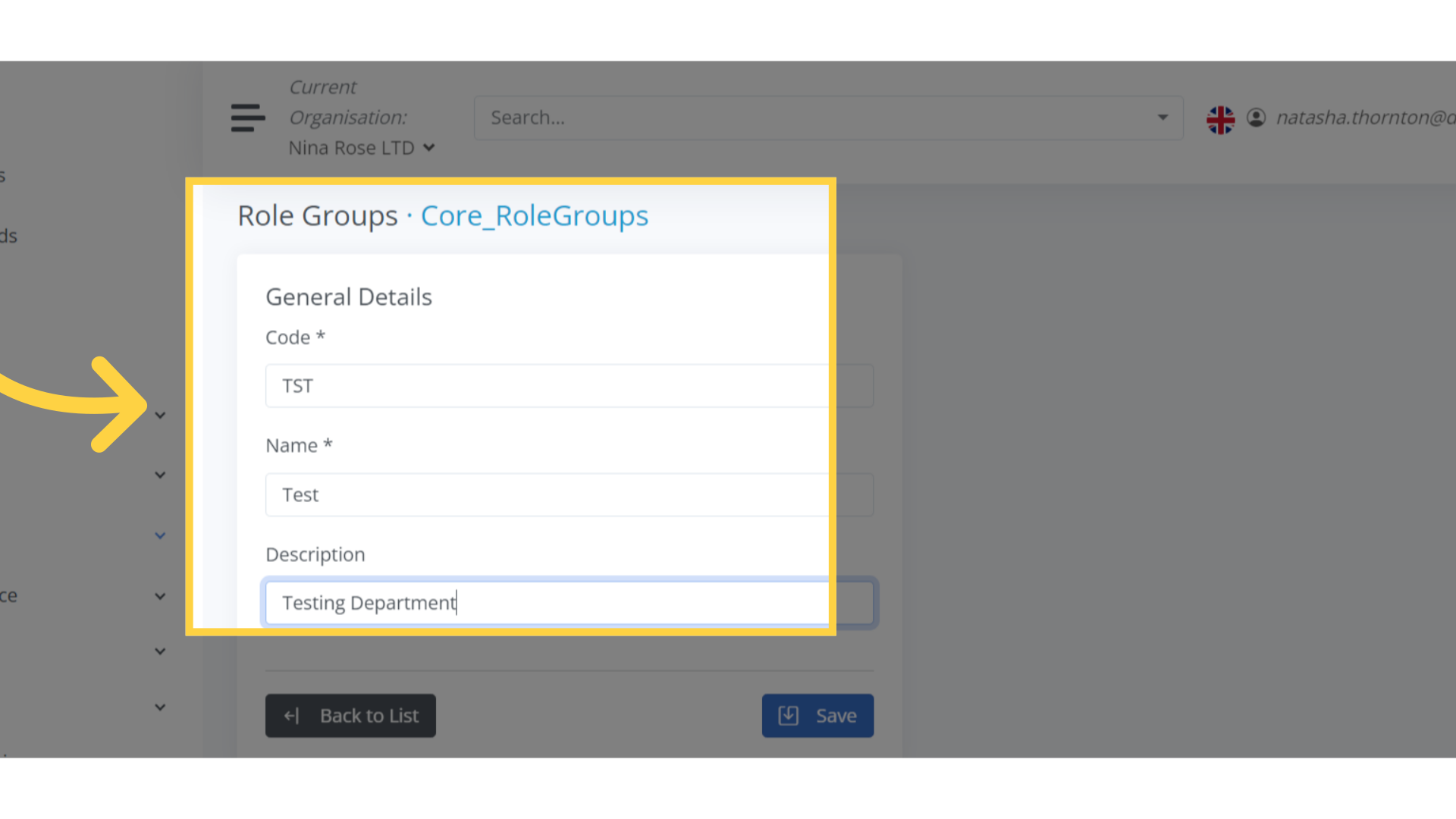Click the Save button
This screenshot has width=1456, height=819.
817,715
